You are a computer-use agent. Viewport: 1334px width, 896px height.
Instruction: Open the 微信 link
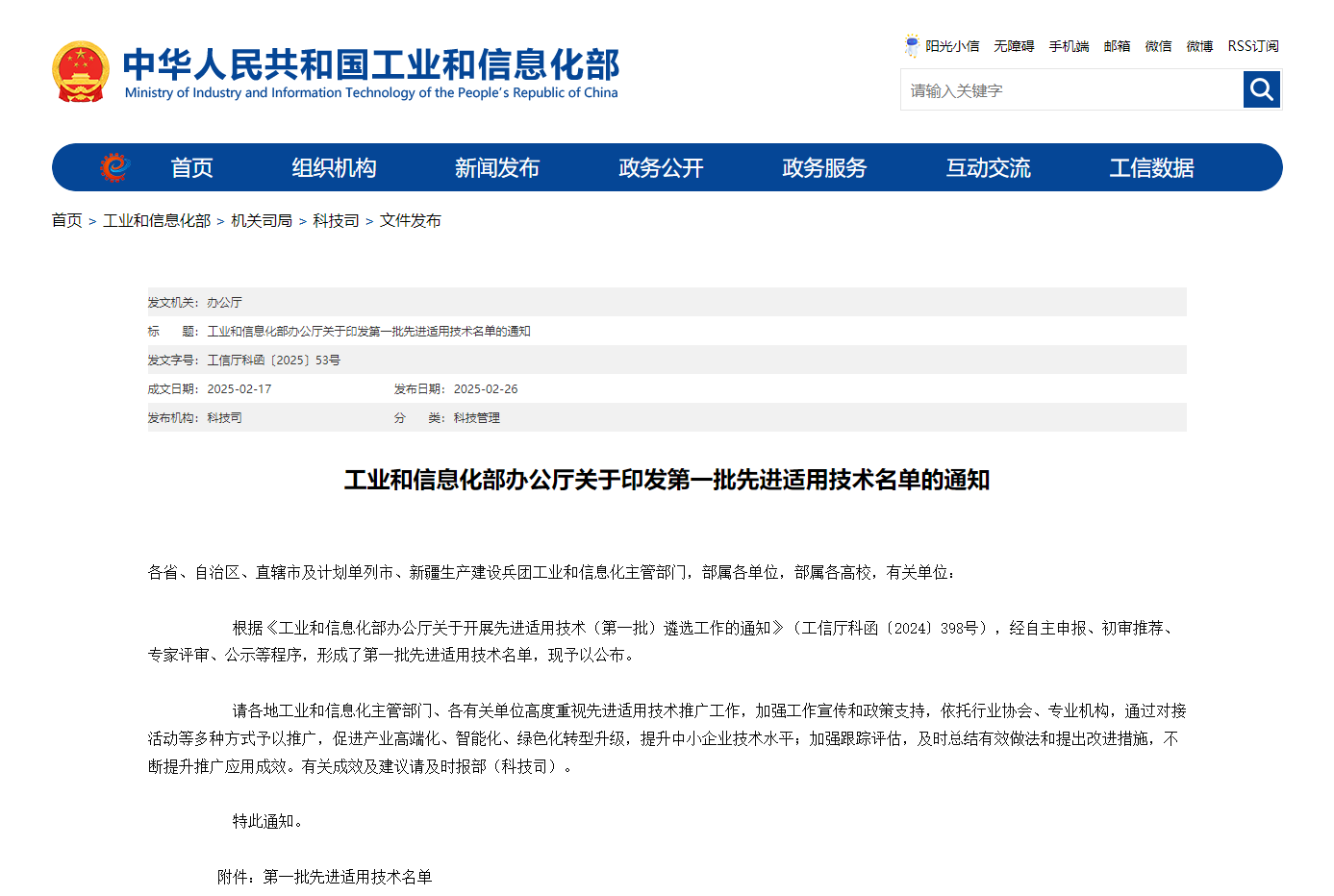click(1158, 46)
